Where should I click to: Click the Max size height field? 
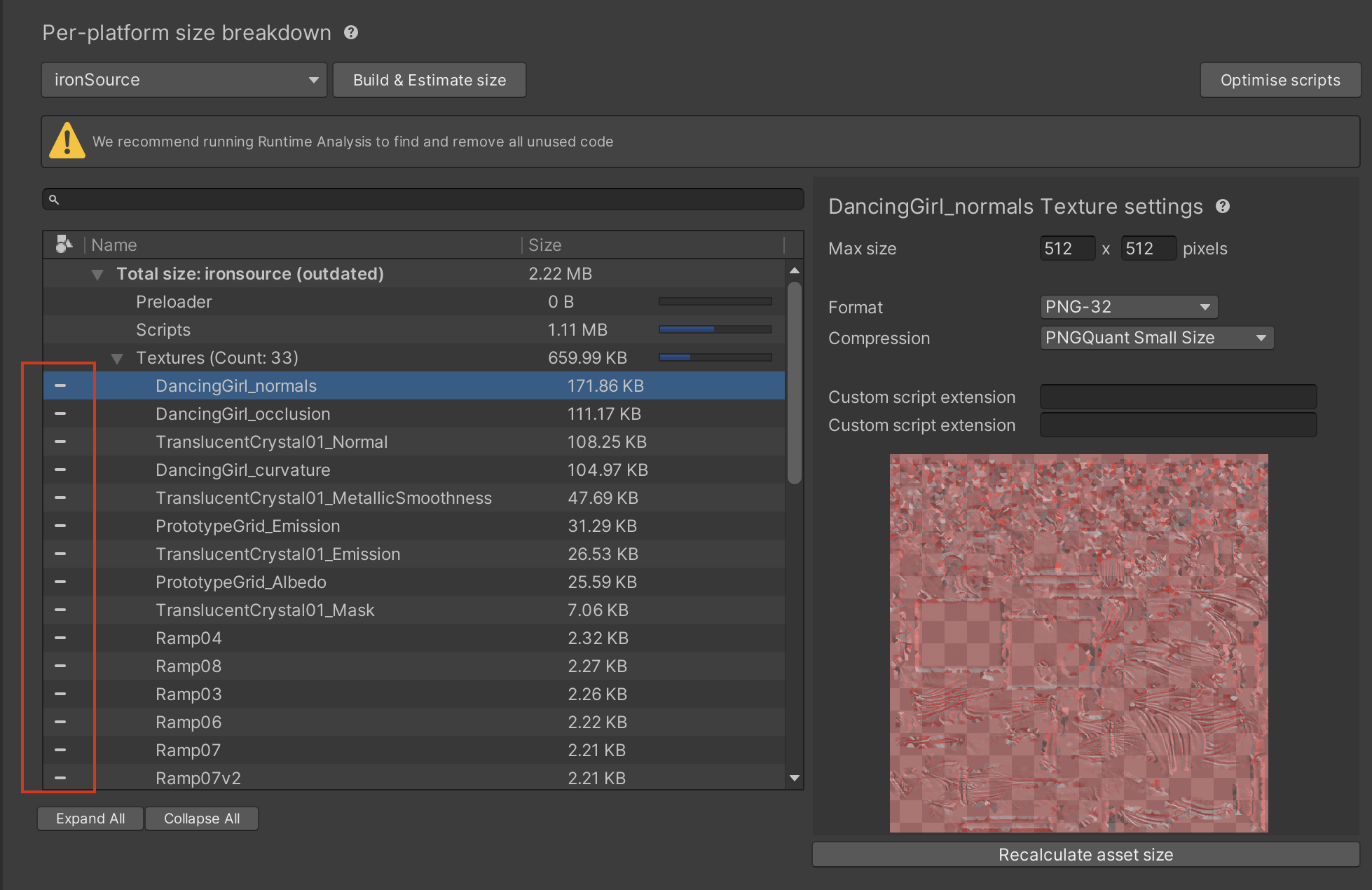pos(1148,248)
